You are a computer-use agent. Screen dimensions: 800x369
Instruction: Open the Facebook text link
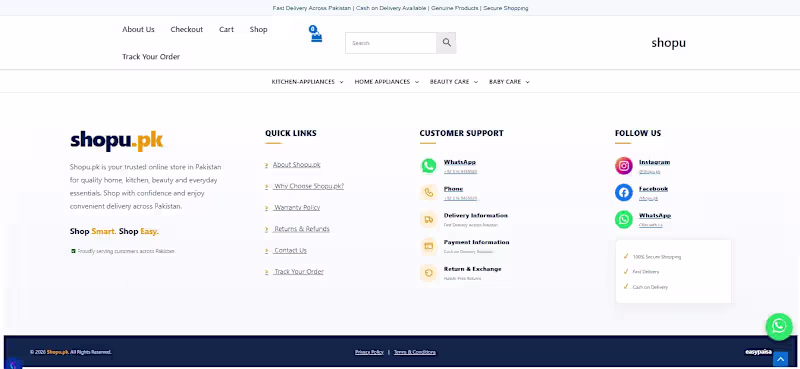[654, 189]
